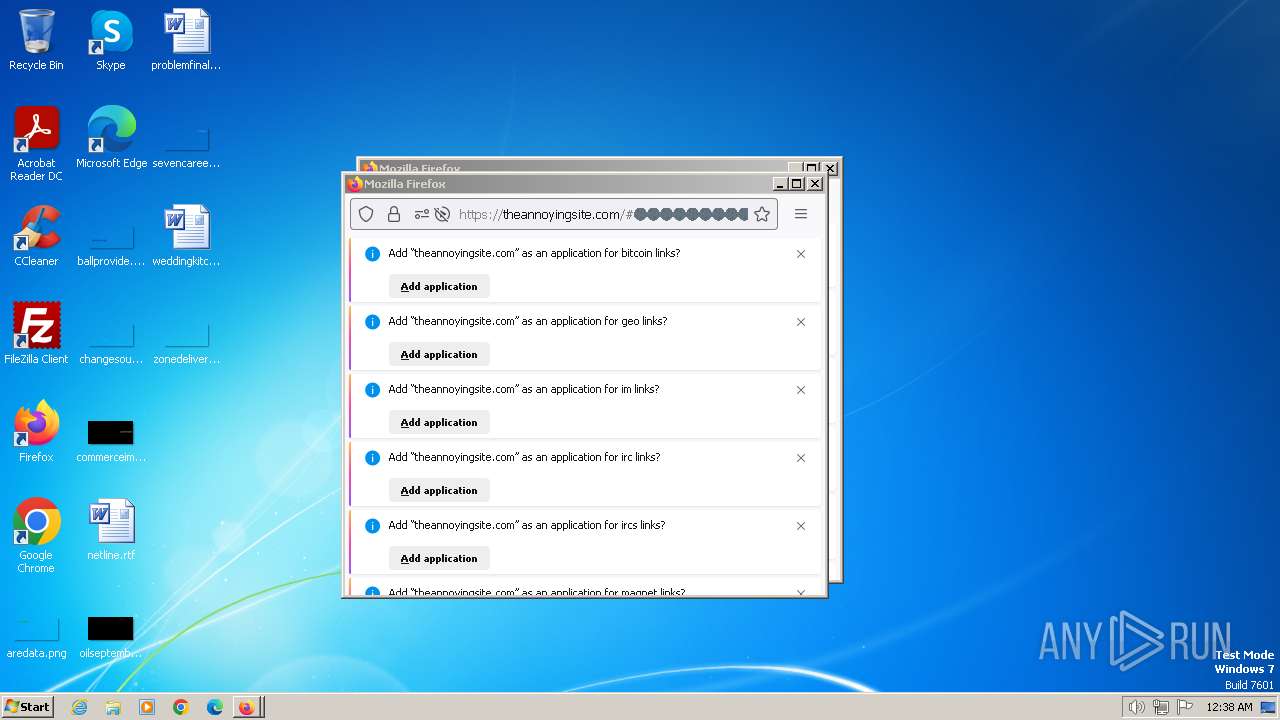Click info icon on im links notification
1280x720 pixels.
(x=372, y=390)
